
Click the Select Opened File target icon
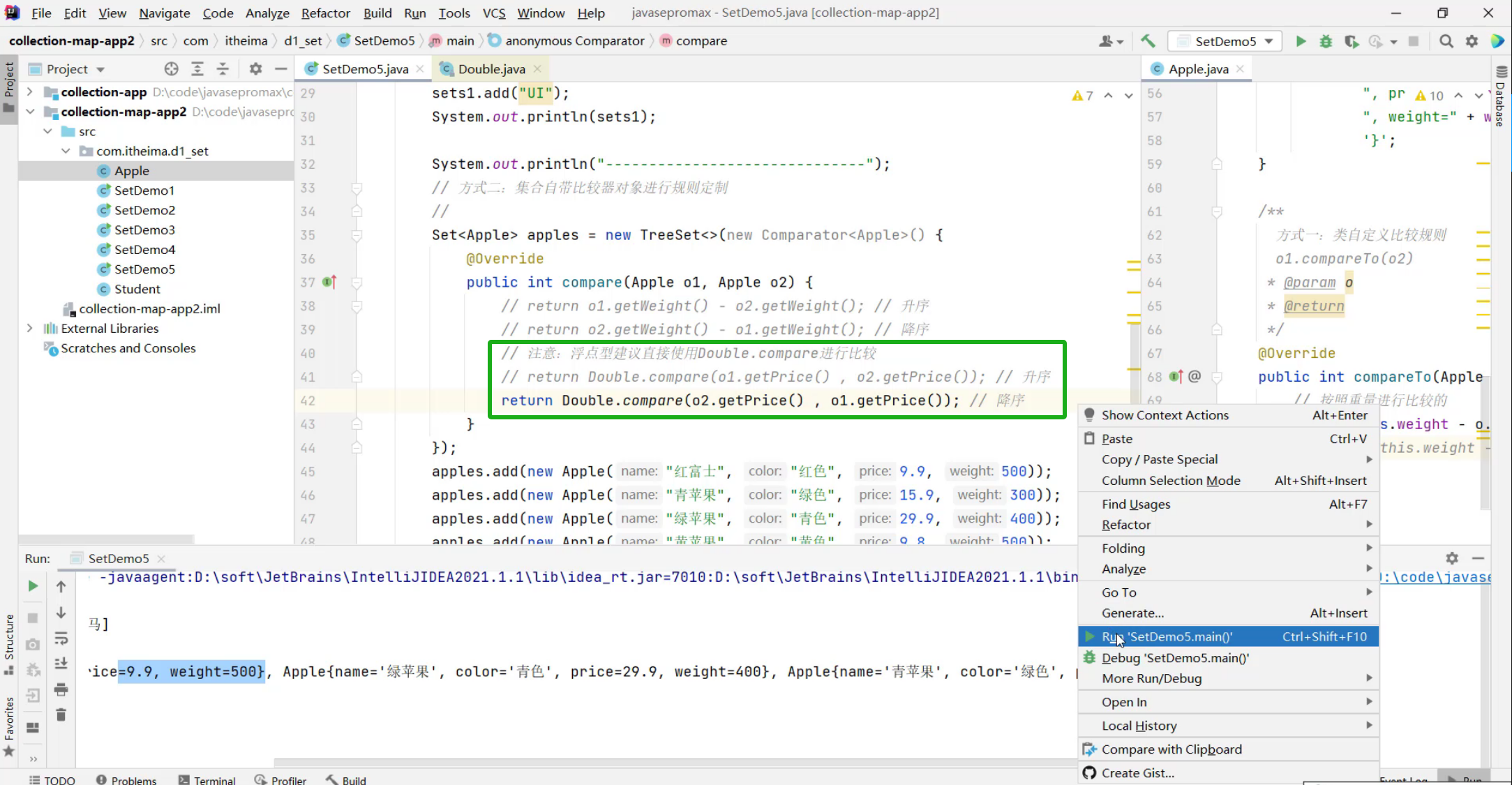pyautogui.click(x=171, y=69)
